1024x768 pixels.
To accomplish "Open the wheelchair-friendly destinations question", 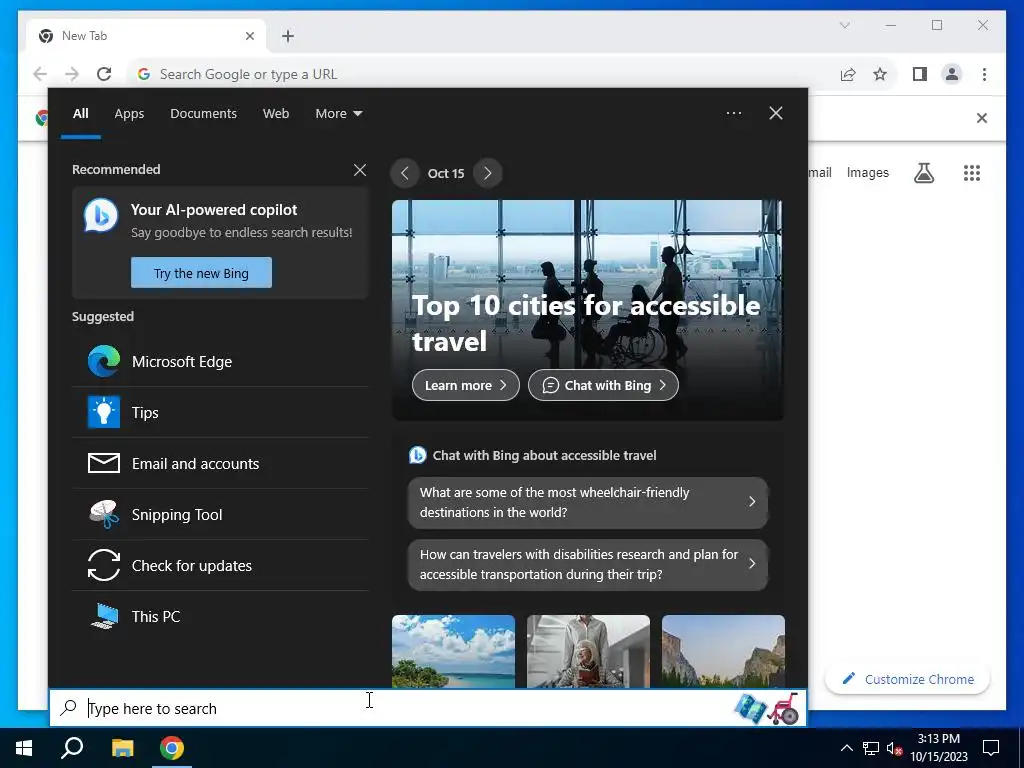I will [588, 502].
